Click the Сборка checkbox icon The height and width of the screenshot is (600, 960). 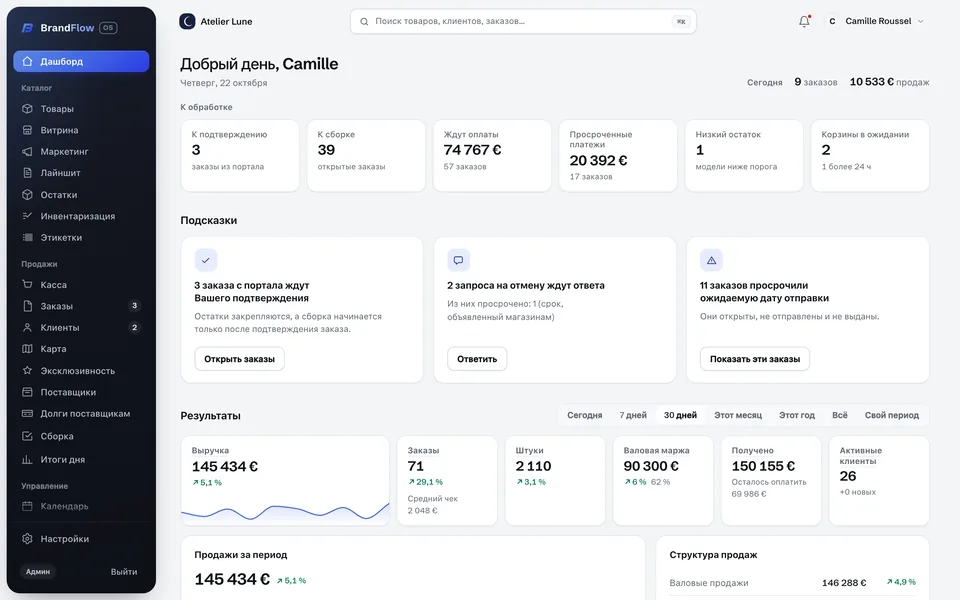(27, 436)
